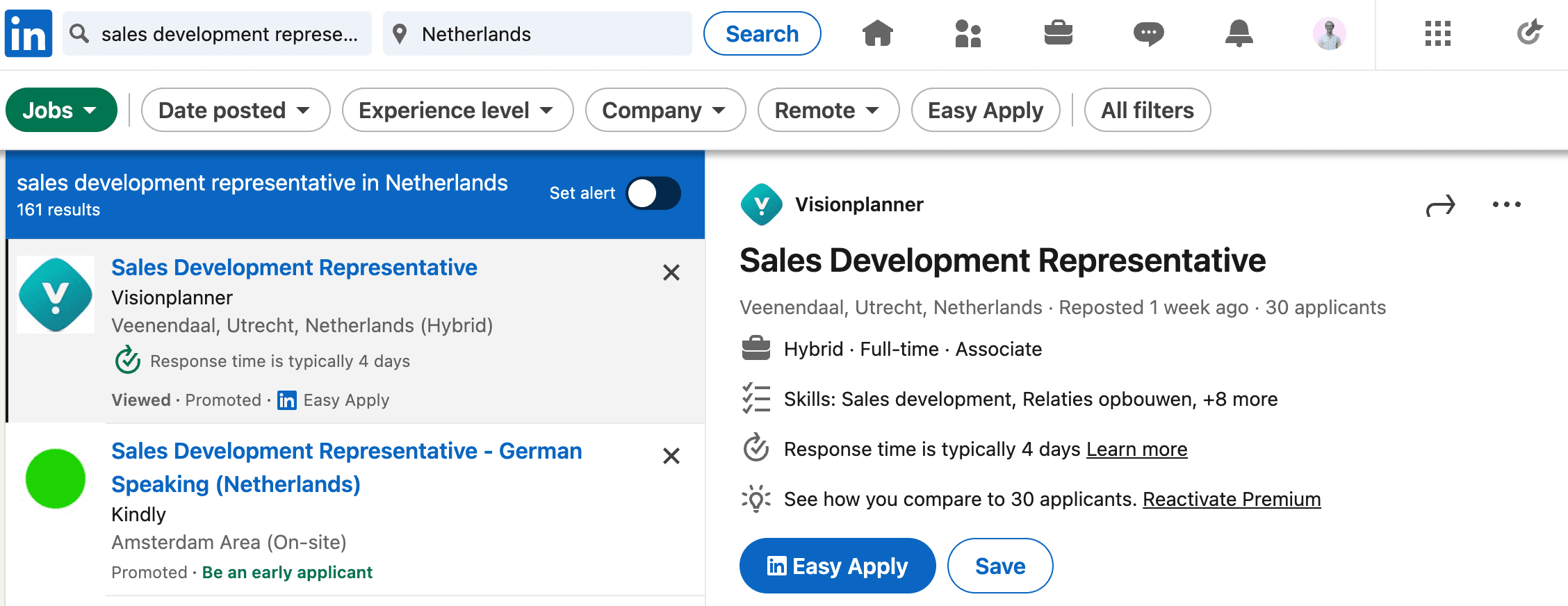Click the Premium refresh arrow icon at top right
The image size is (1568, 606).
click(1529, 32)
